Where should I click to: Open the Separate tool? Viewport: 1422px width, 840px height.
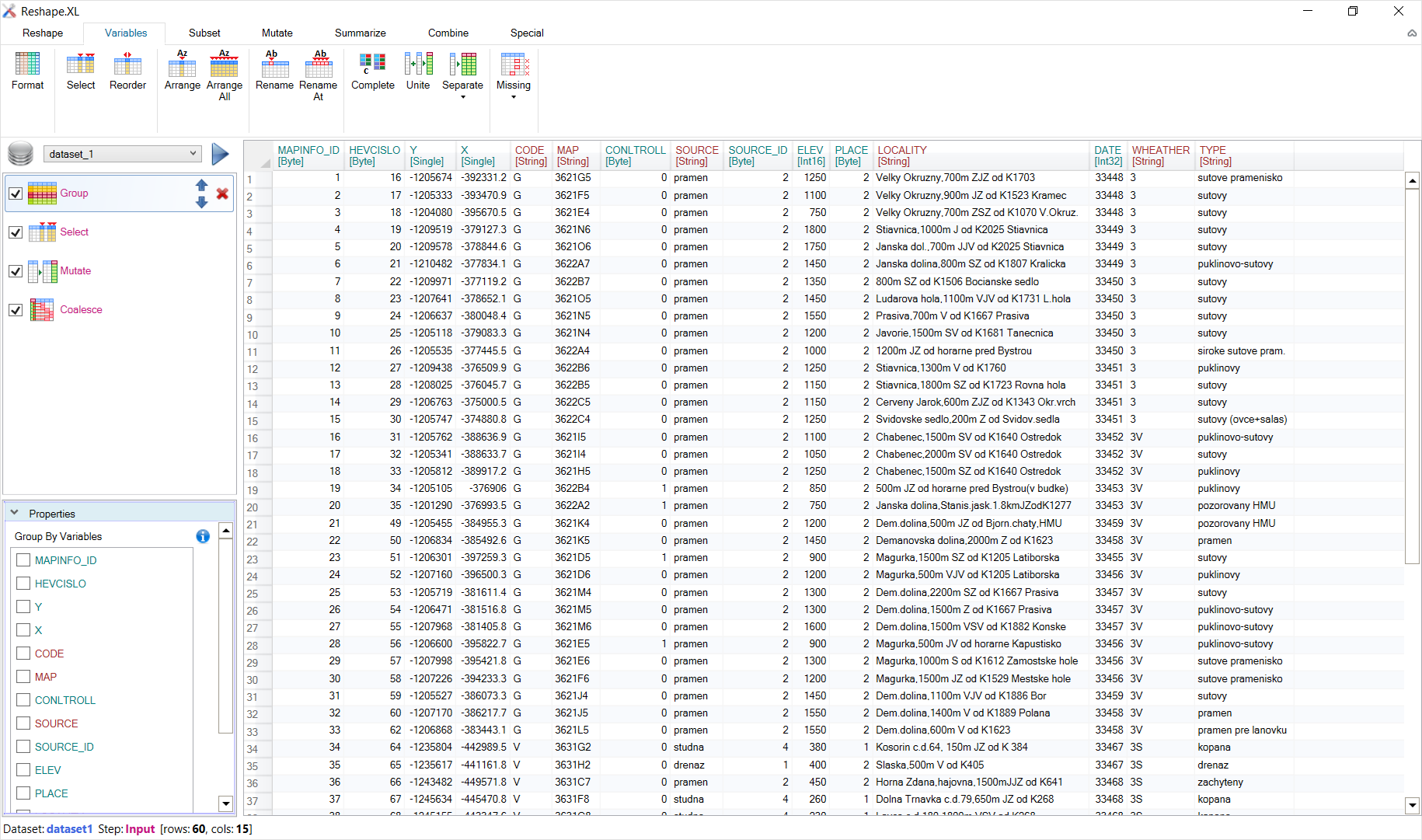(x=462, y=76)
